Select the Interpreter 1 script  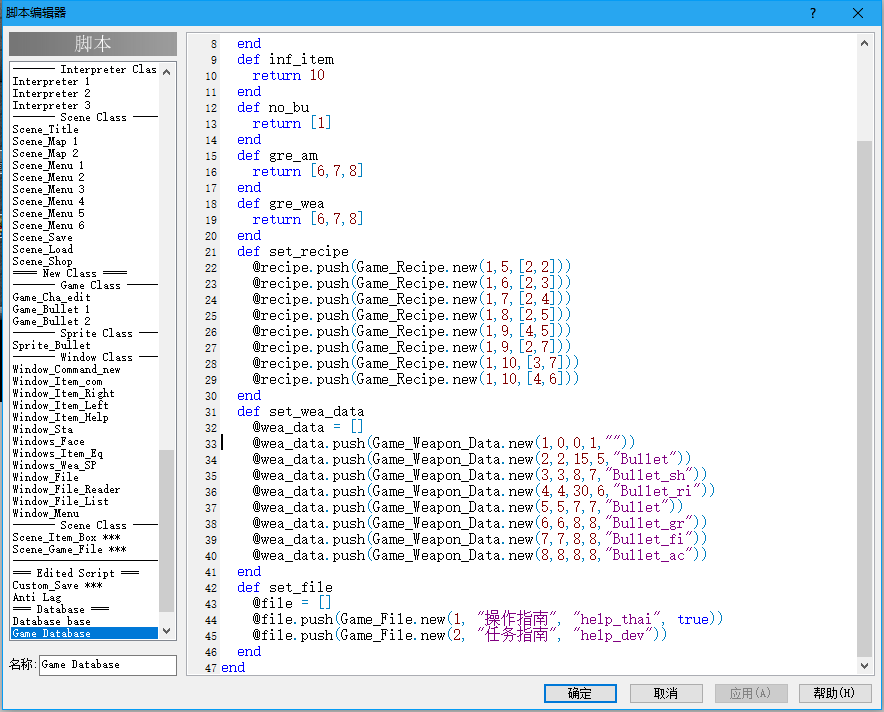coord(51,81)
